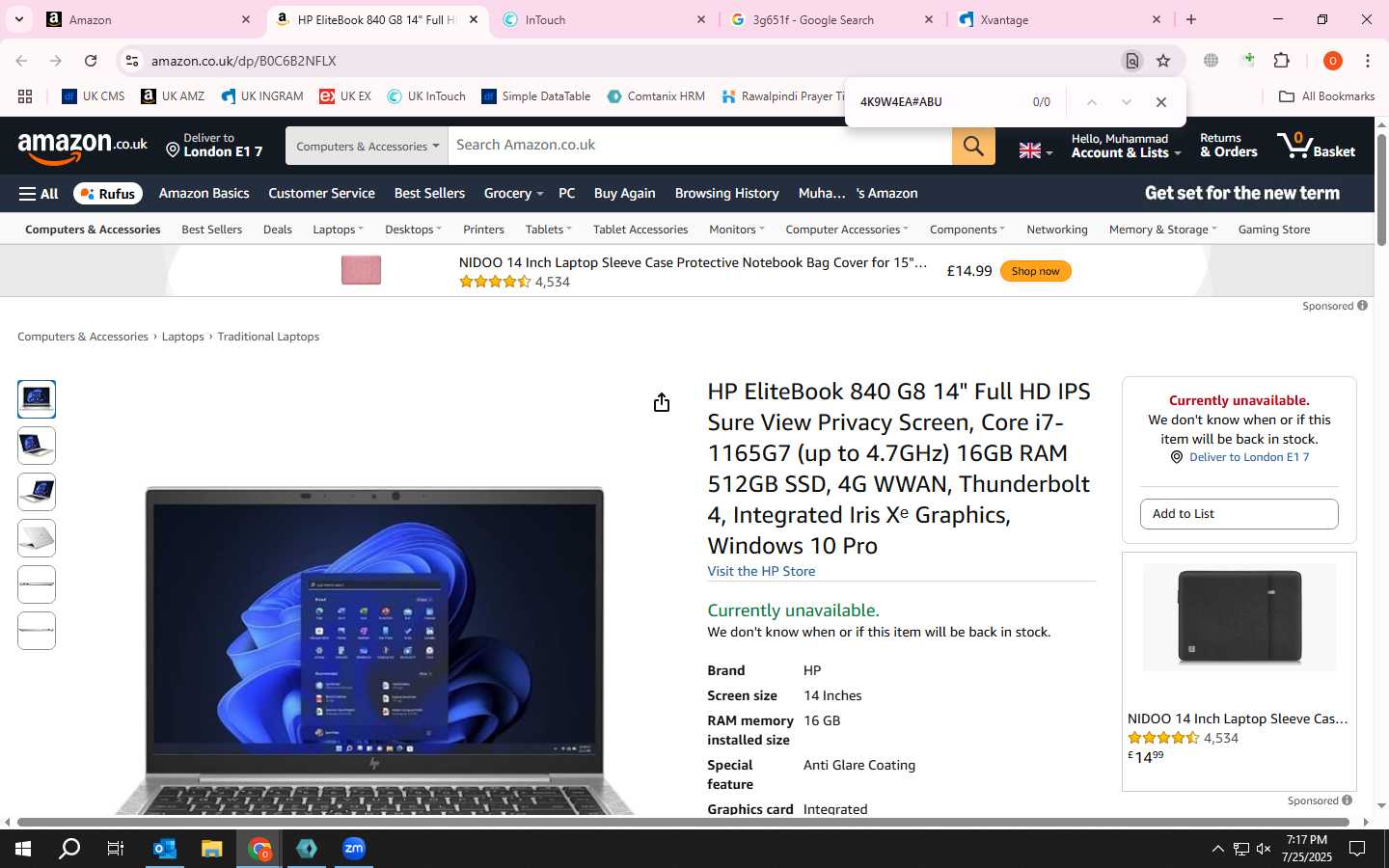Image resolution: width=1389 pixels, height=868 pixels.
Task: Open the All hamburger menu
Action: click(39, 194)
